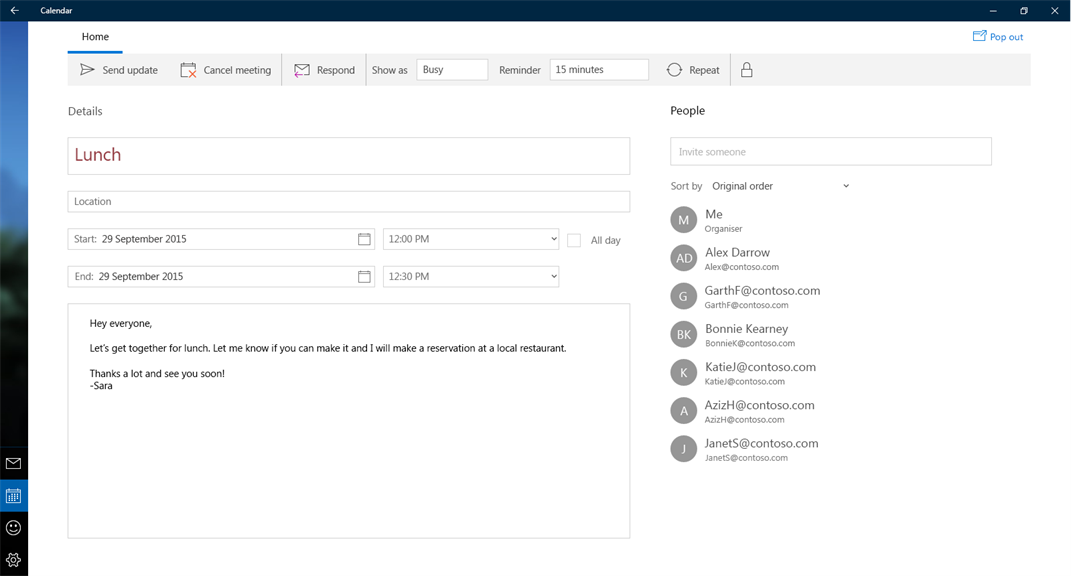1072x576 pixels.
Task: Click the Invite someone field
Action: [831, 152]
